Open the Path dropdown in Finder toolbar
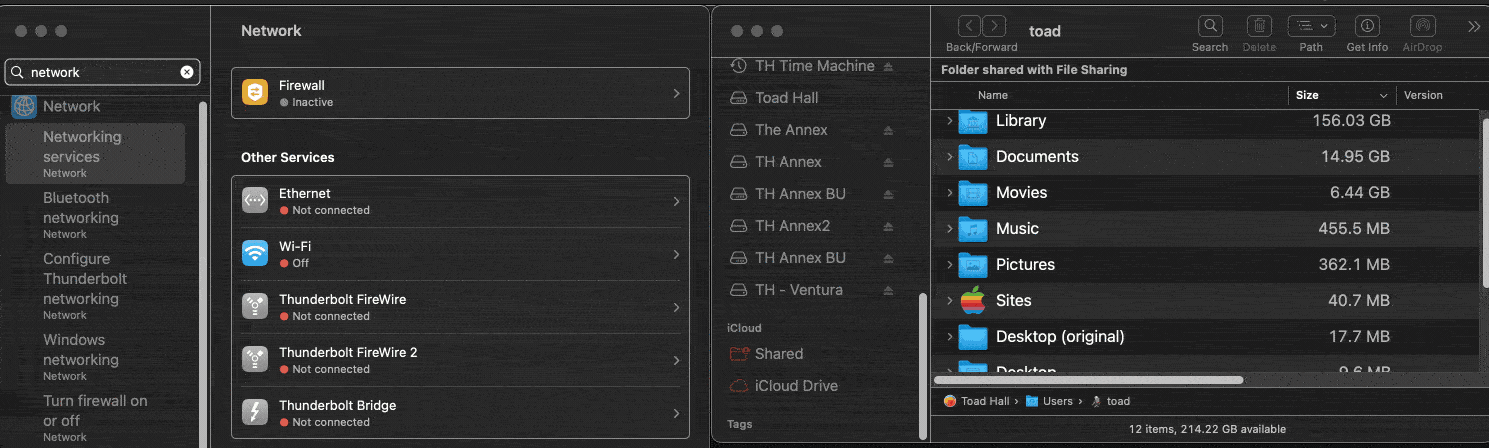1489x448 pixels. pyautogui.click(x=1311, y=27)
